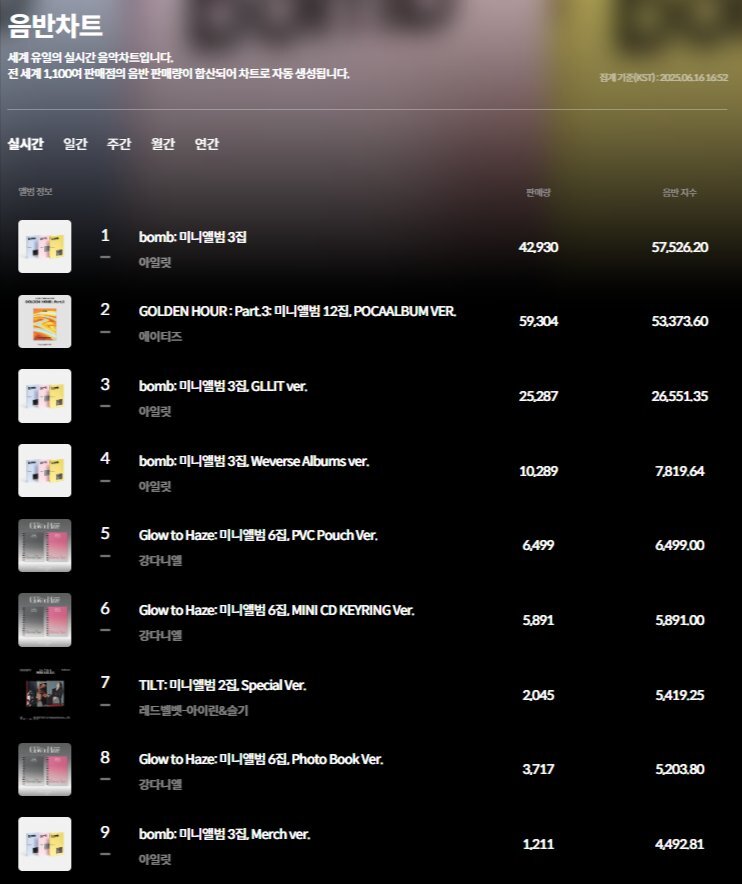Image resolution: width=742 pixels, height=884 pixels.
Task: Open the 연간 chart tab
Action: coord(206,144)
